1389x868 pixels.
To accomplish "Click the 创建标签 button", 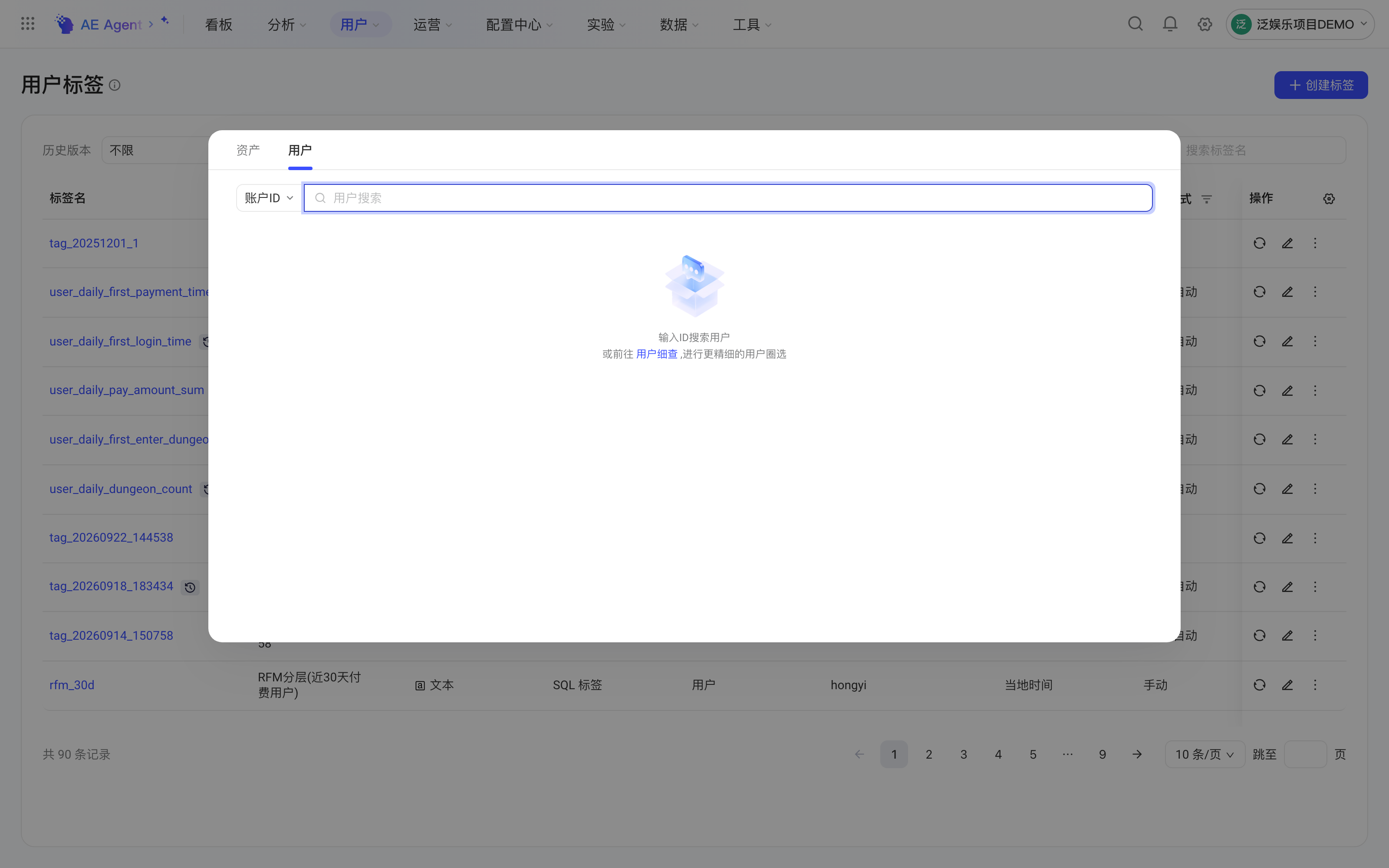I will 1321,85.
